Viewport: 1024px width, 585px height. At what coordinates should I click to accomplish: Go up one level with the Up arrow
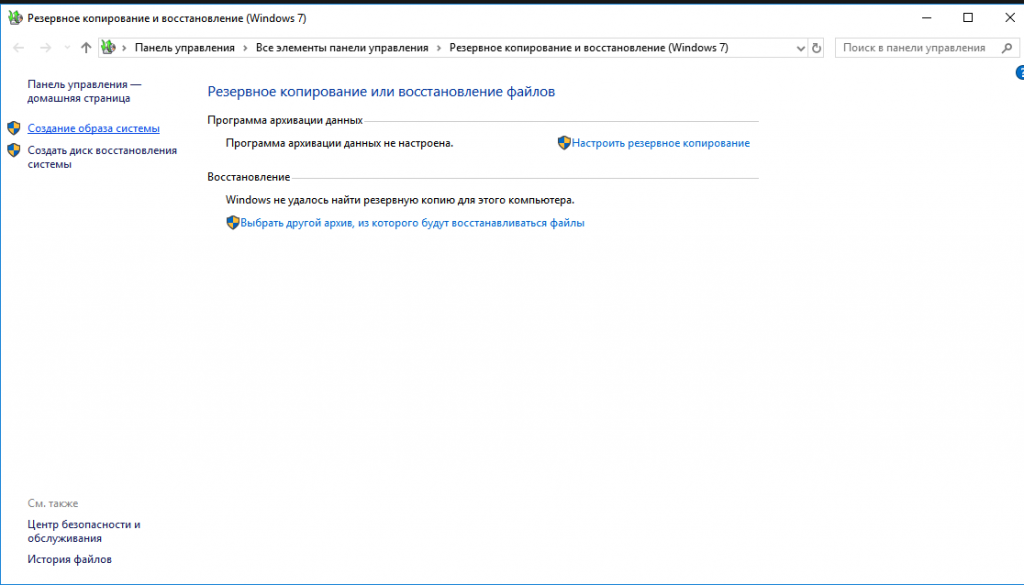pyautogui.click(x=86, y=48)
